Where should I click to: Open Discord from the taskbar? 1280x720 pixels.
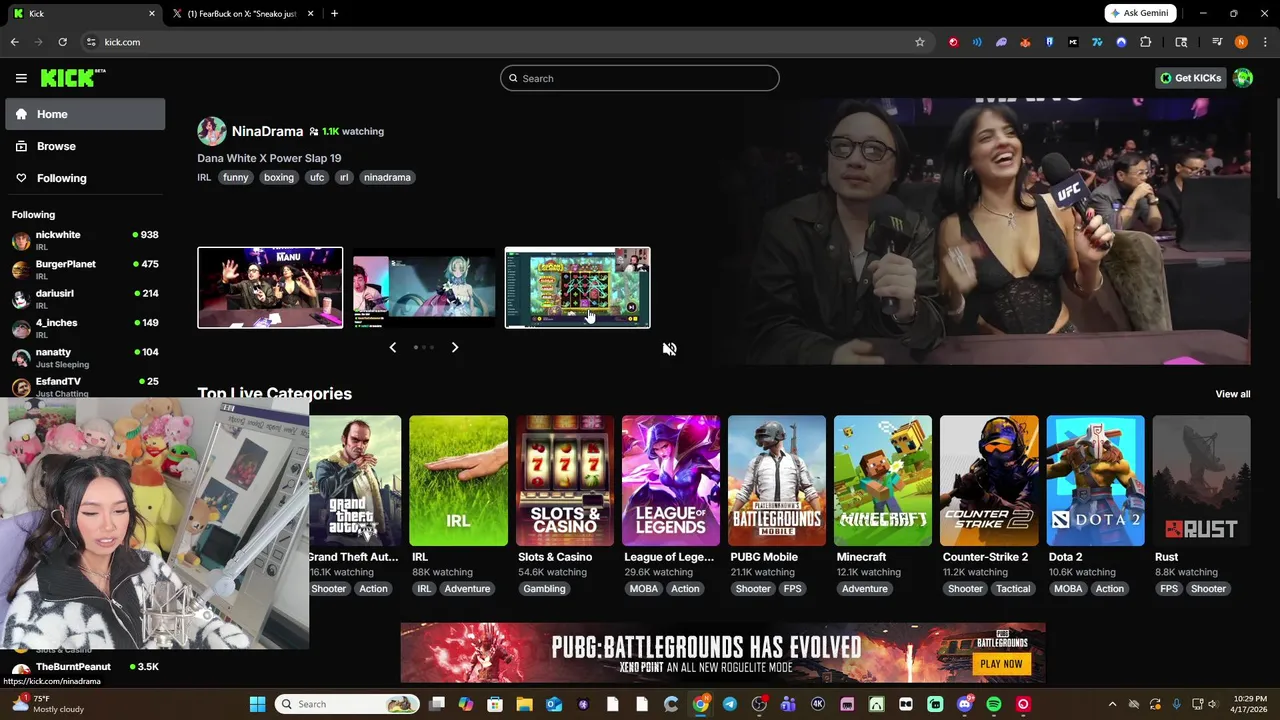point(965,704)
